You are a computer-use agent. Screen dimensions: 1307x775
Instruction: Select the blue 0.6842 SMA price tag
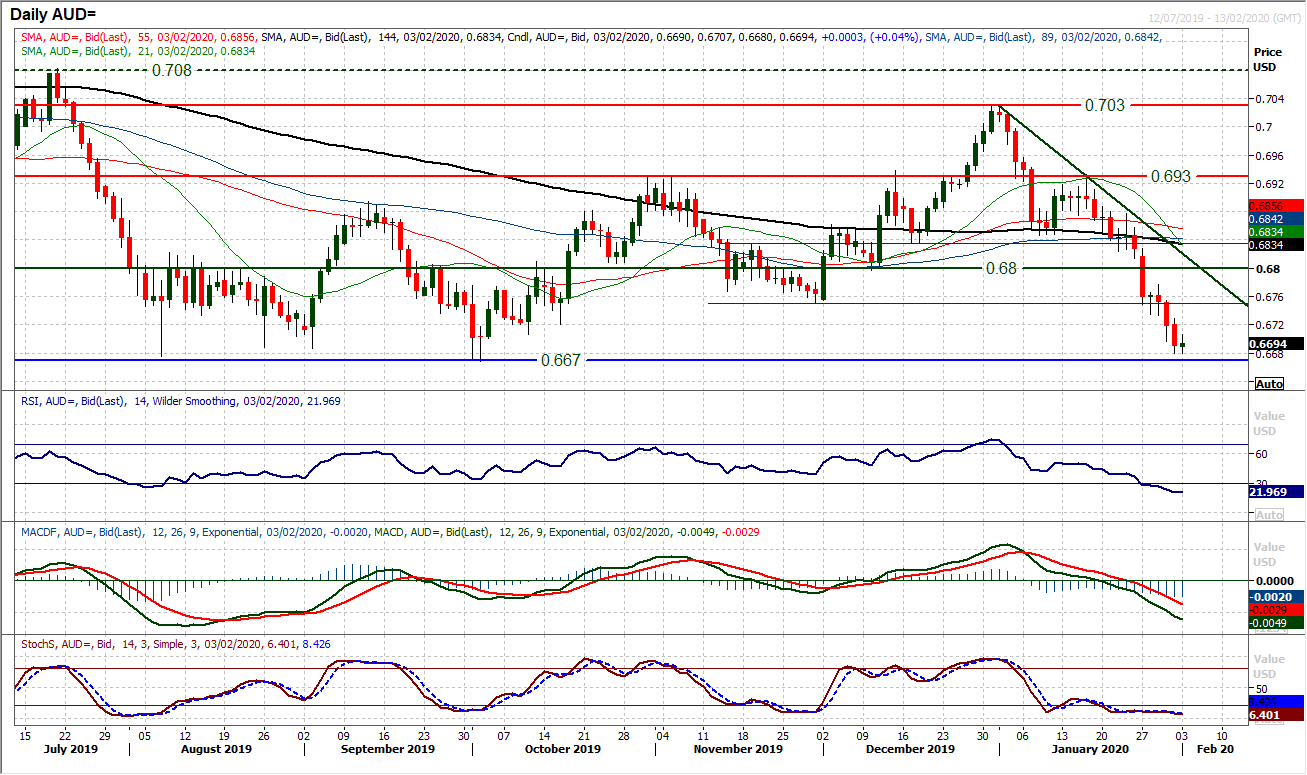[x=1278, y=217]
